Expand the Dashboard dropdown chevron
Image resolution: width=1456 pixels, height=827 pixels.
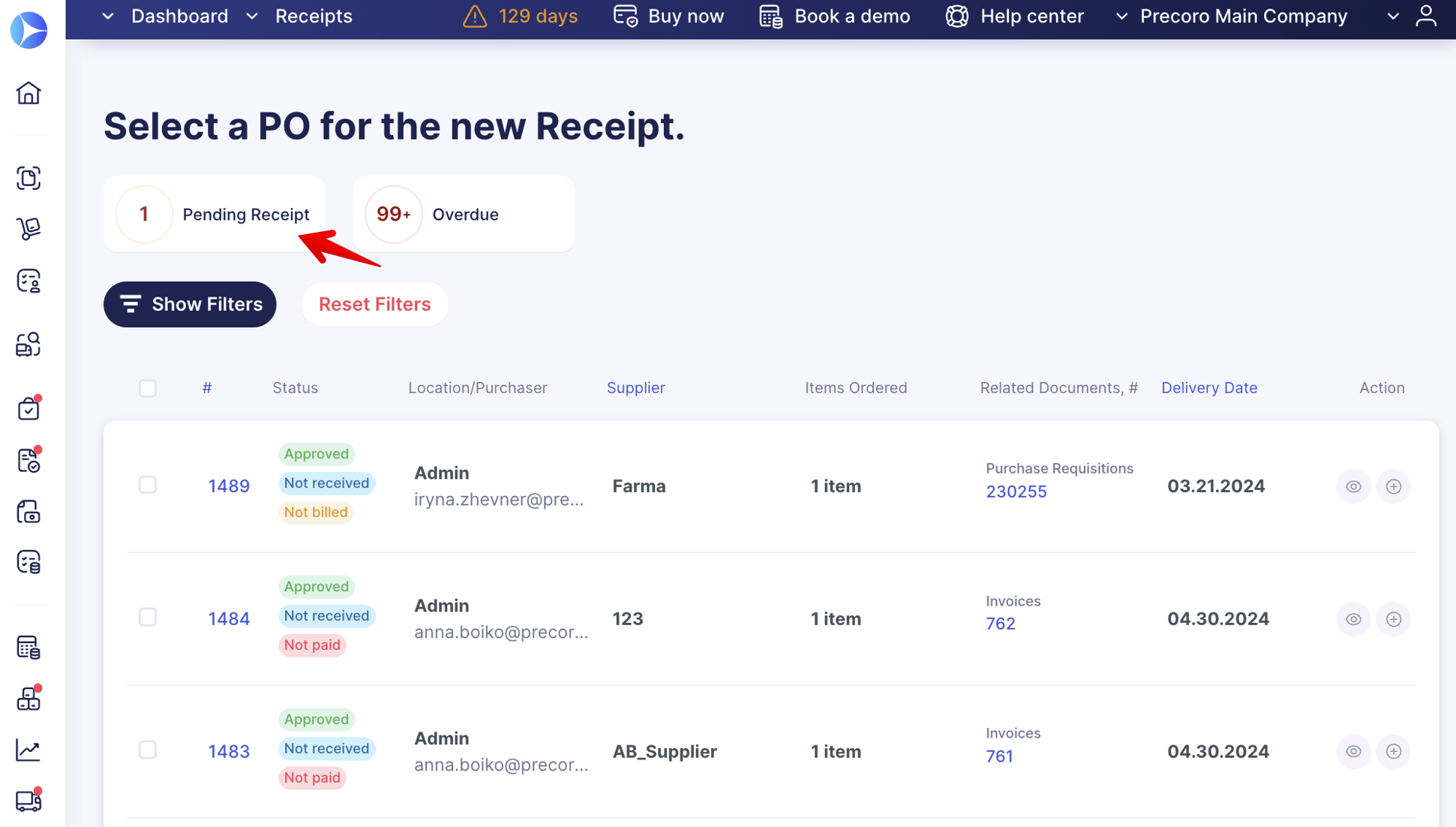[x=108, y=16]
